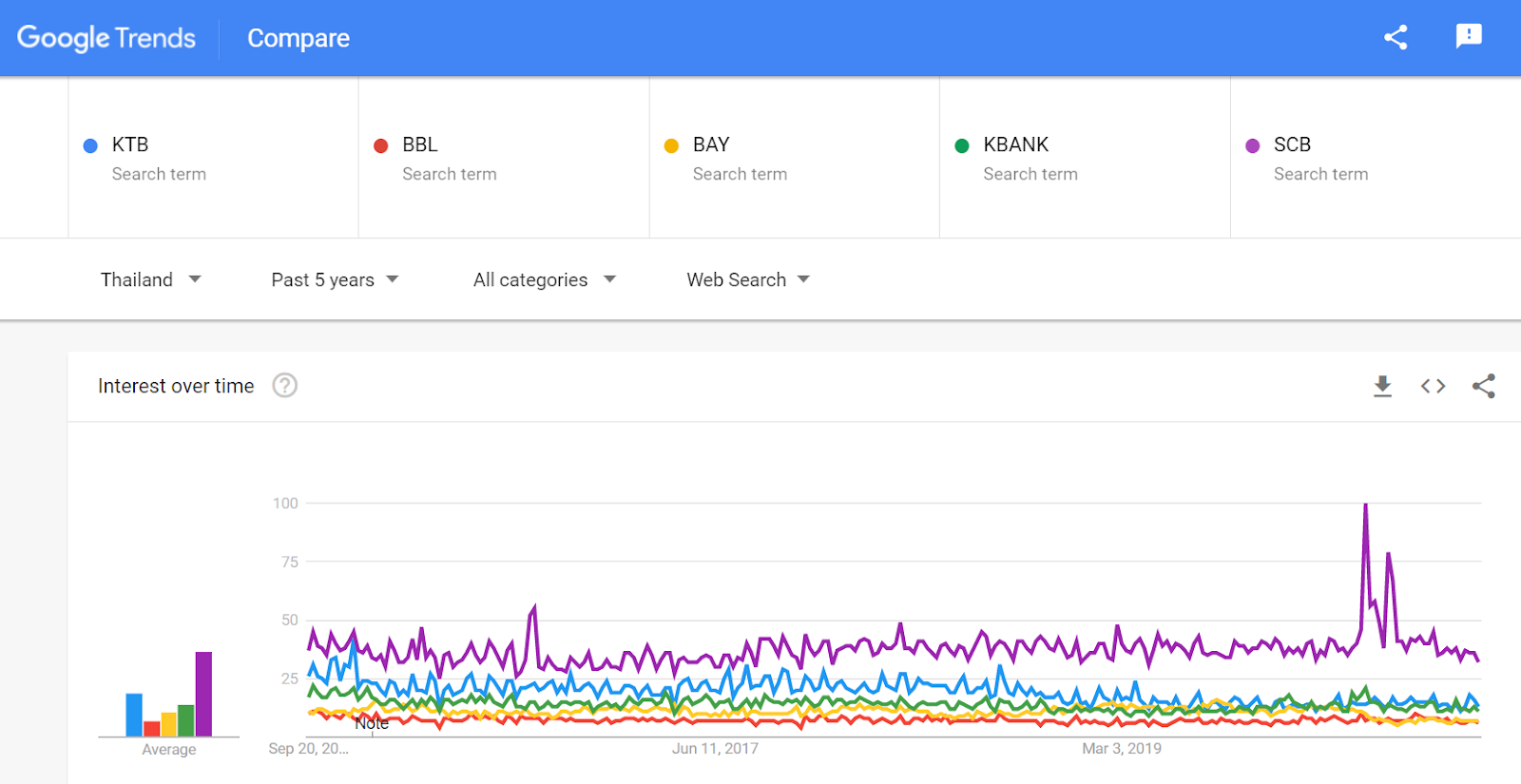Click the Compare header label

point(298,38)
